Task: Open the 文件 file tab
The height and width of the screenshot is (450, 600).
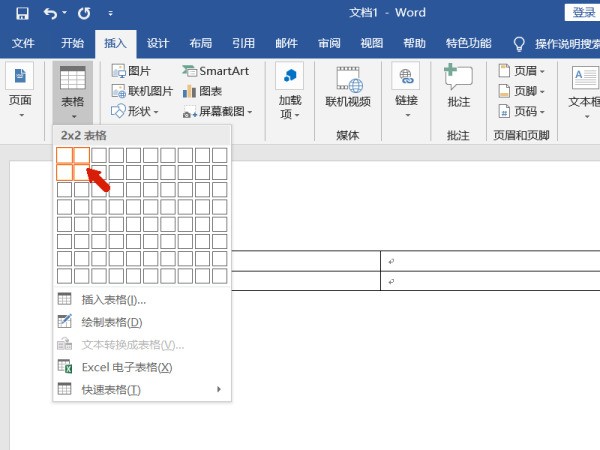Action: click(x=23, y=43)
